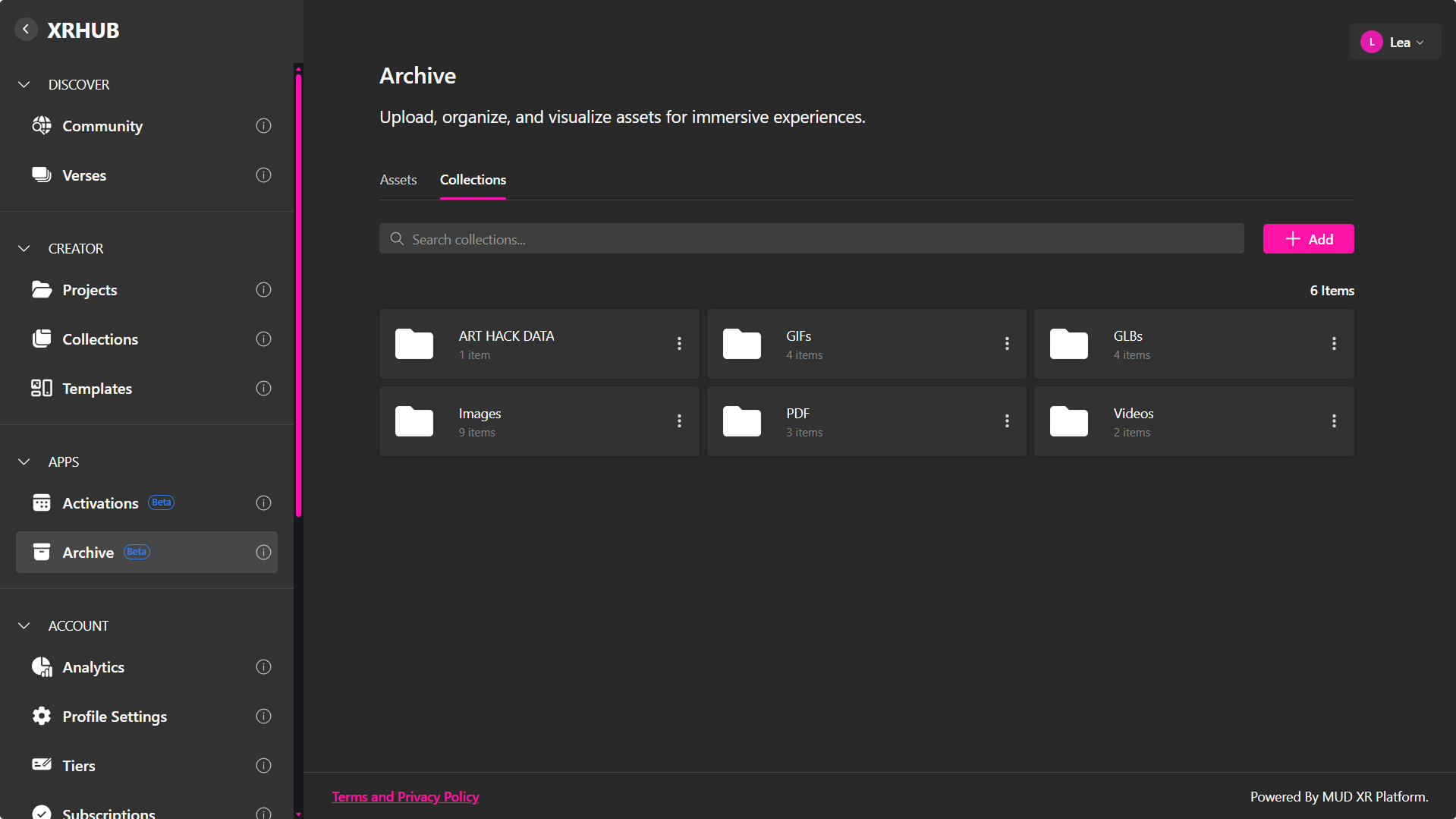The width and height of the screenshot is (1456, 819).
Task: Open options menu for ART HACK DATA
Action: (x=679, y=343)
